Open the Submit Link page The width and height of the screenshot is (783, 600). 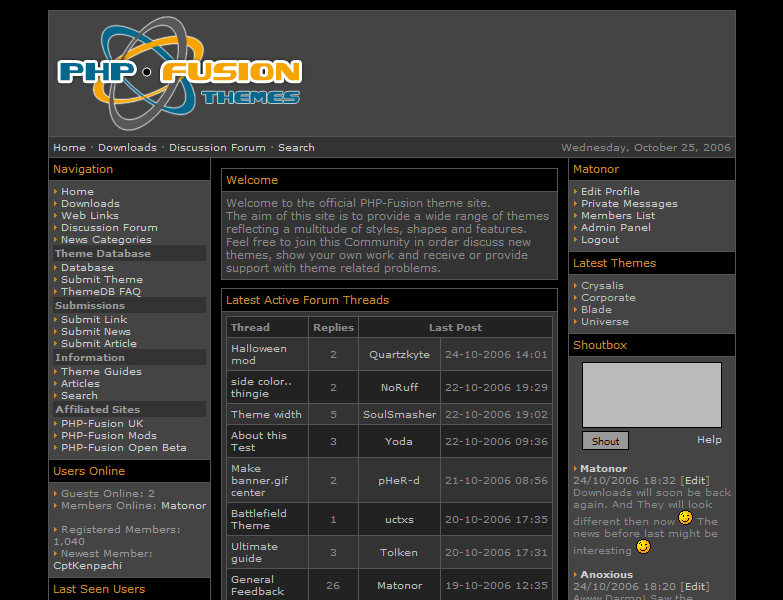click(94, 319)
